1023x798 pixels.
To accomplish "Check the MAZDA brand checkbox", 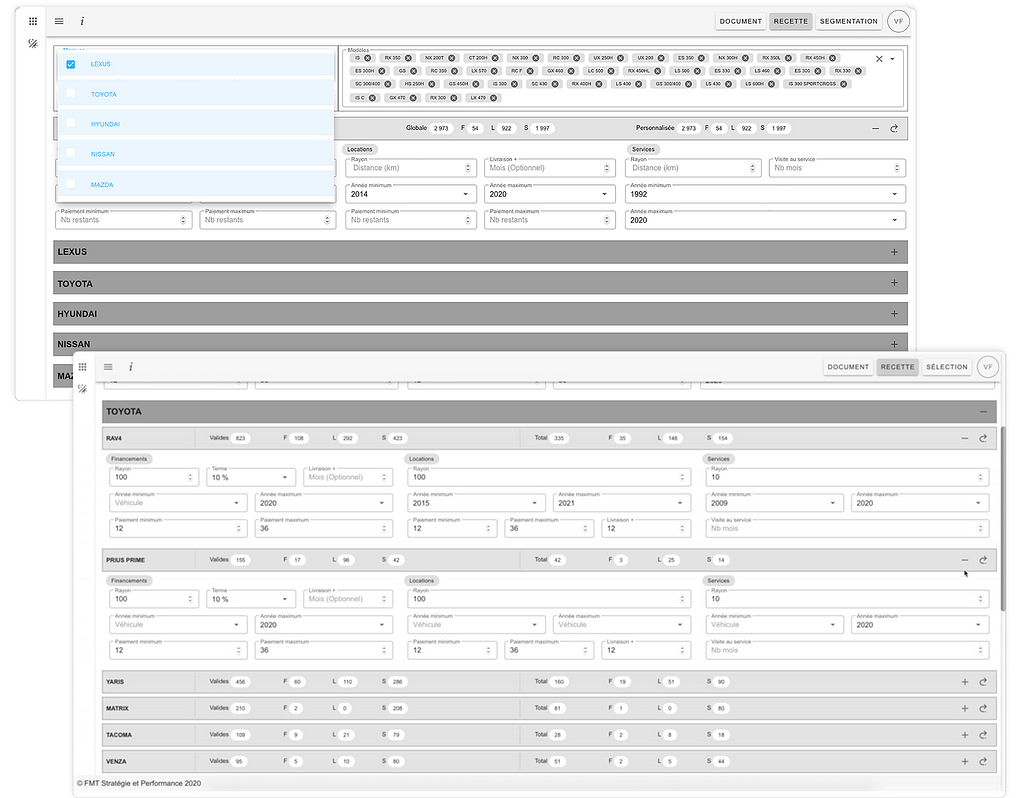I will tap(70, 184).
